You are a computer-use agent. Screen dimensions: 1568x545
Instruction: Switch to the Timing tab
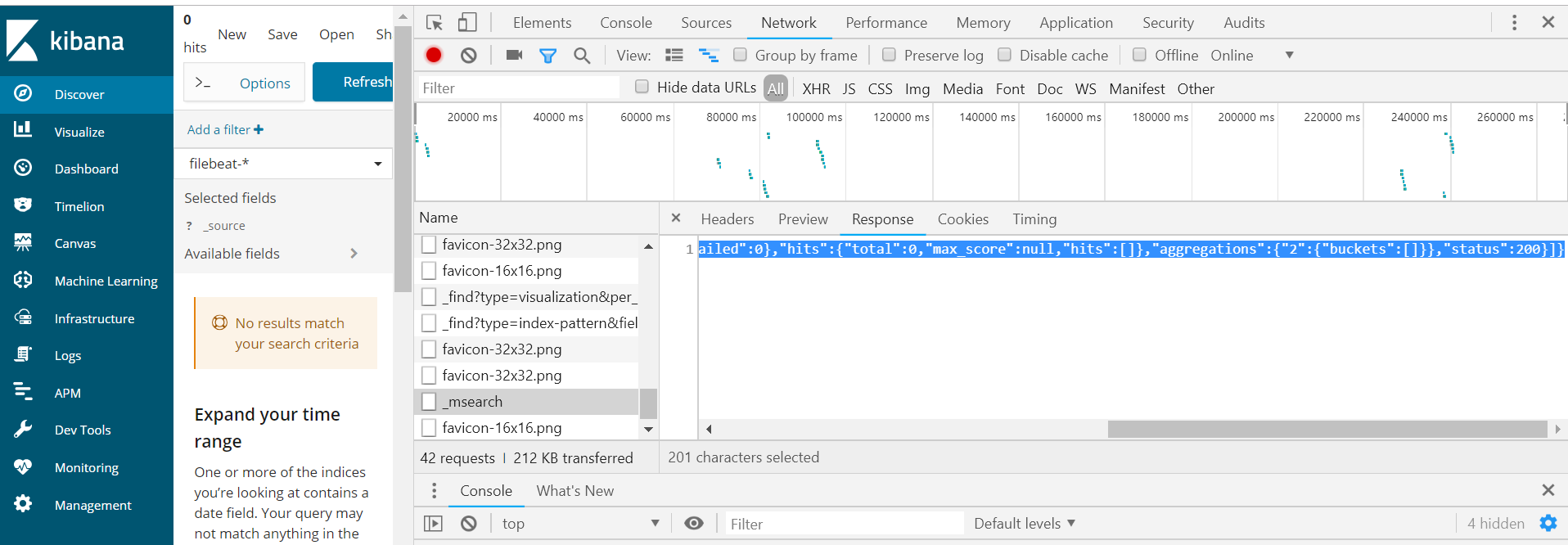[x=1034, y=219]
